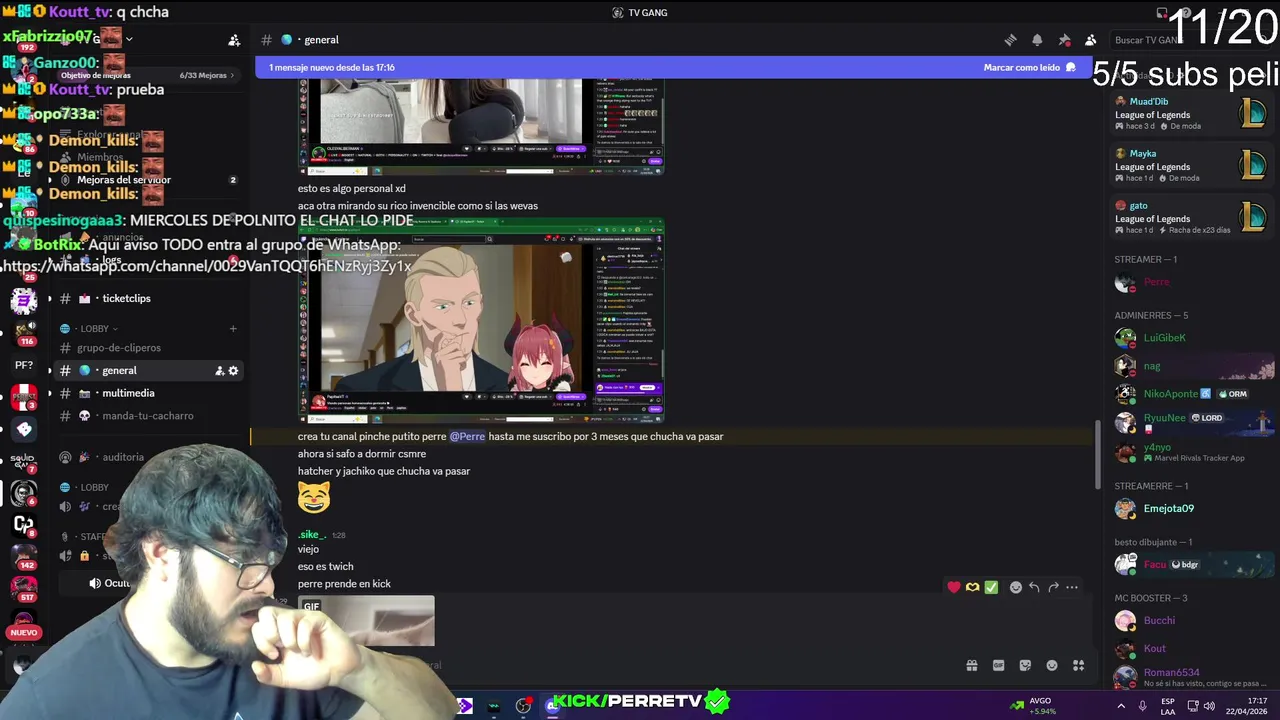Open server icon with 142 badge

click(x=24, y=555)
